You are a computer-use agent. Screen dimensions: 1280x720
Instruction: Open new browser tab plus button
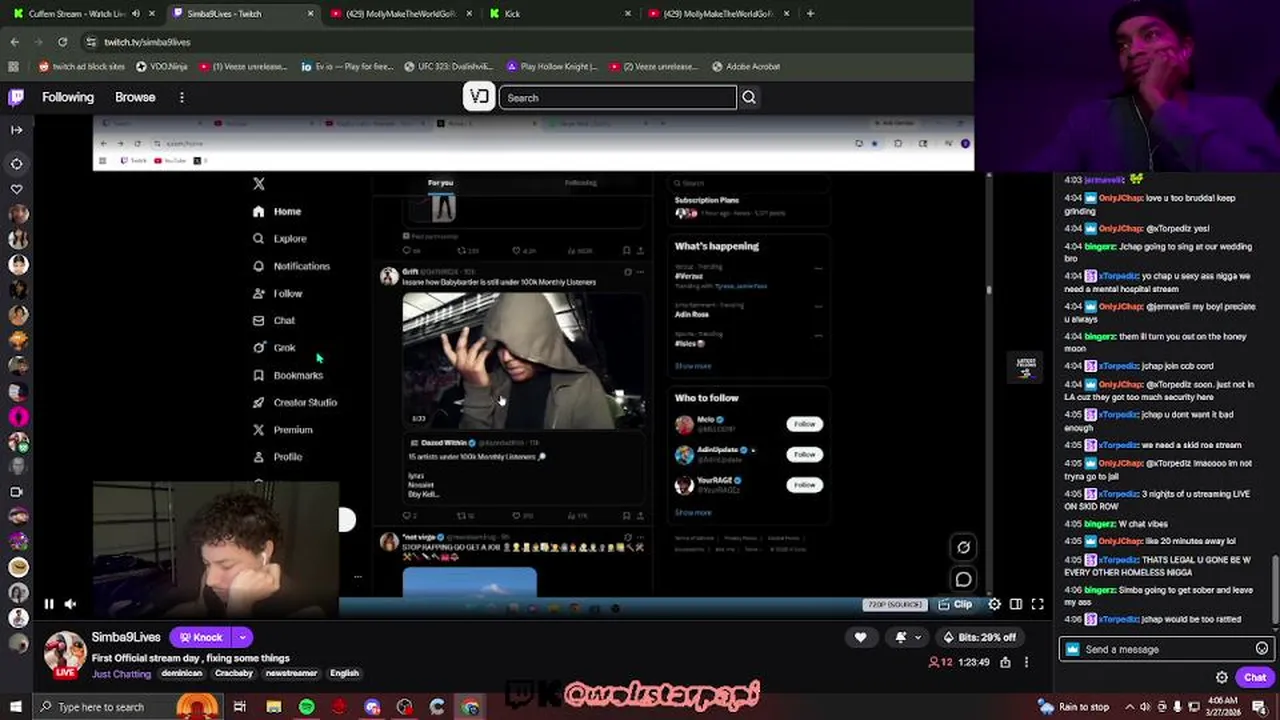click(x=810, y=14)
